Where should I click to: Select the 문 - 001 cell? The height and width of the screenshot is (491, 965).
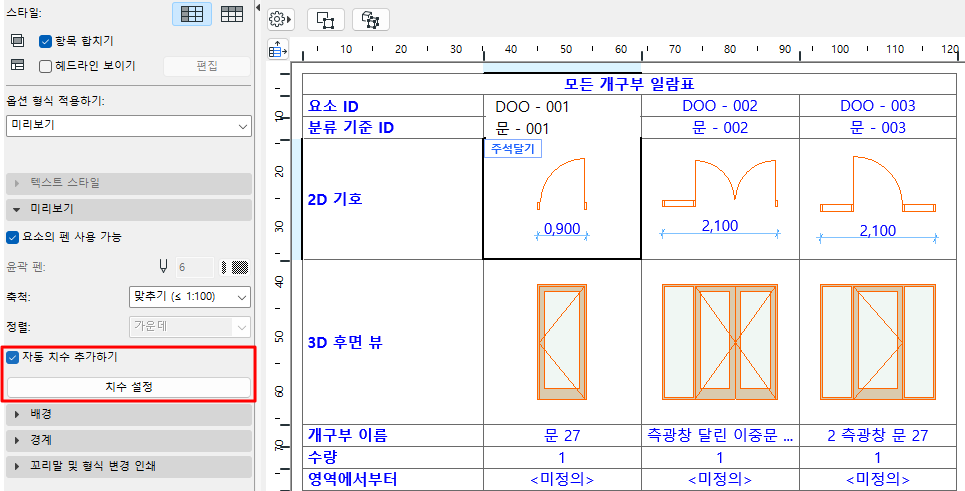click(x=562, y=128)
